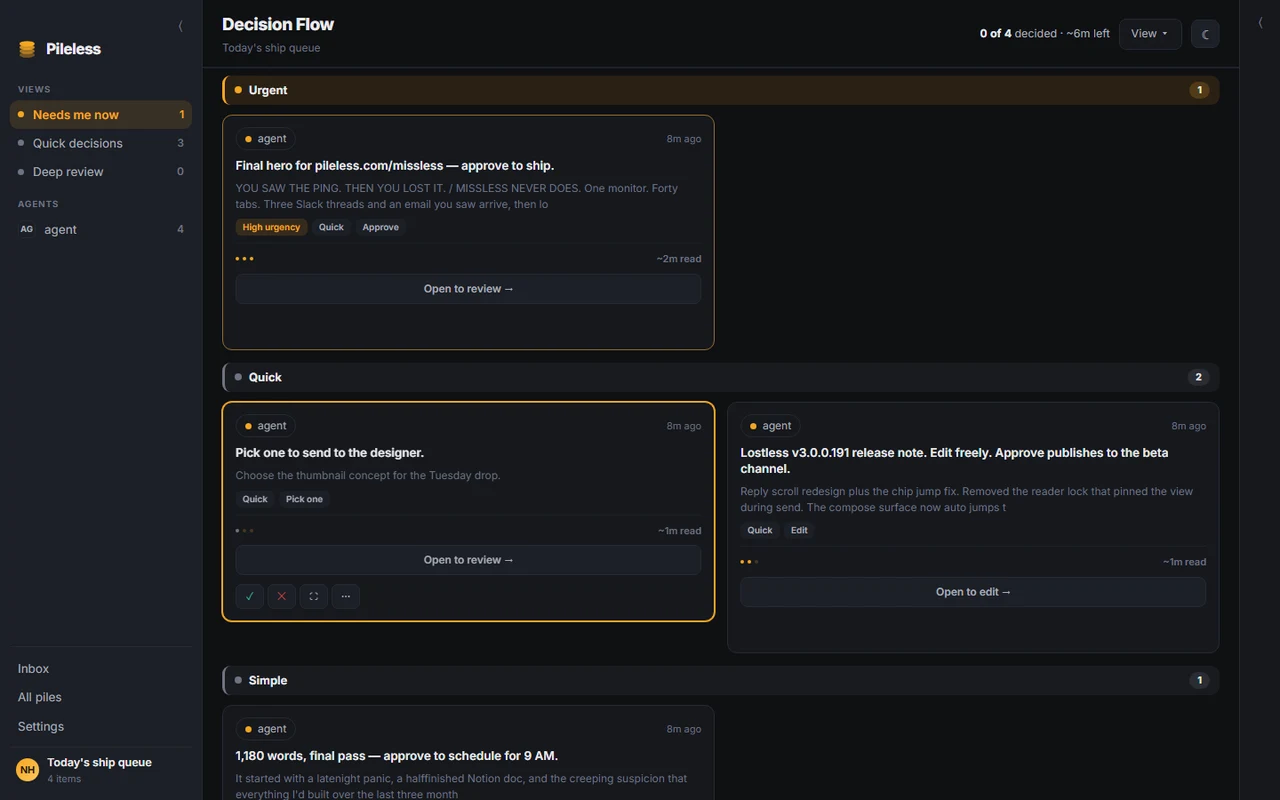Open more options ellipsis on thumbnail card

click(x=346, y=596)
